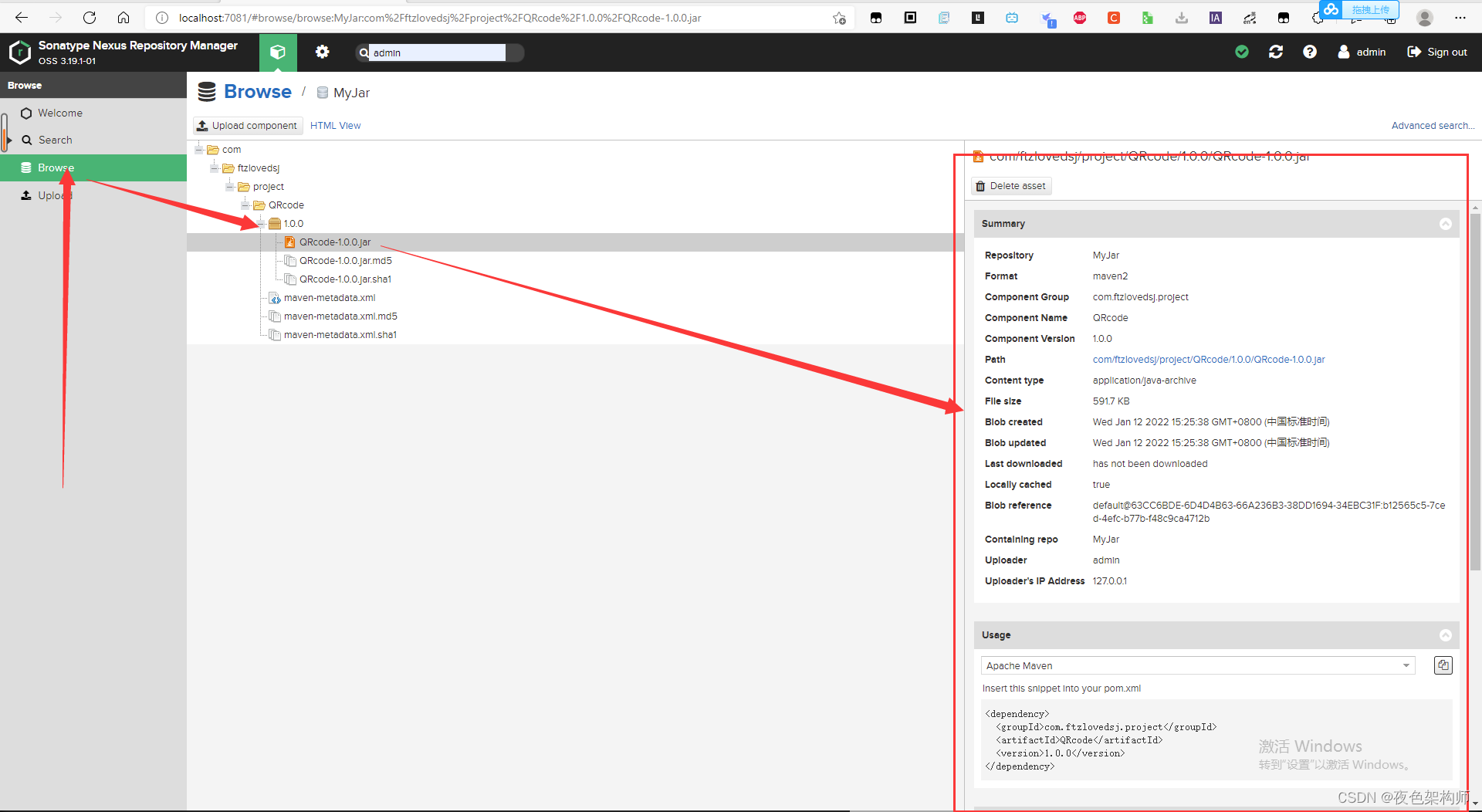Open the Apache Maven usage dropdown
This screenshot has height=812, width=1482.
tap(1198, 665)
